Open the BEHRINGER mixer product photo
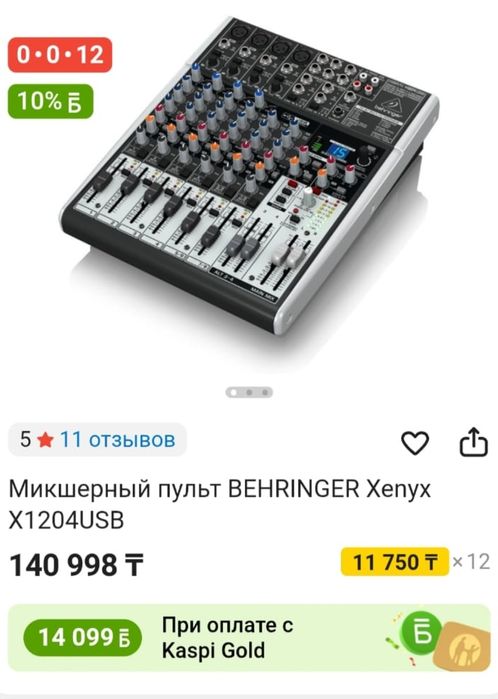The width and height of the screenshot is (498, 699). coord(249,176)
